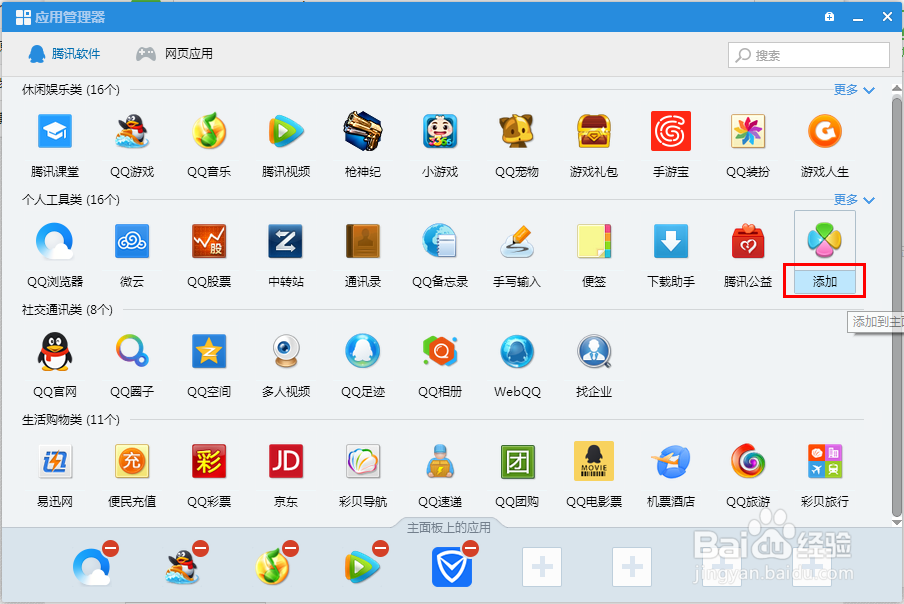This screenshot has height=604, width=904.
Task: Open the 腾讯课堂 app icon
Action: pyautogui.click(x=55, y=131)
